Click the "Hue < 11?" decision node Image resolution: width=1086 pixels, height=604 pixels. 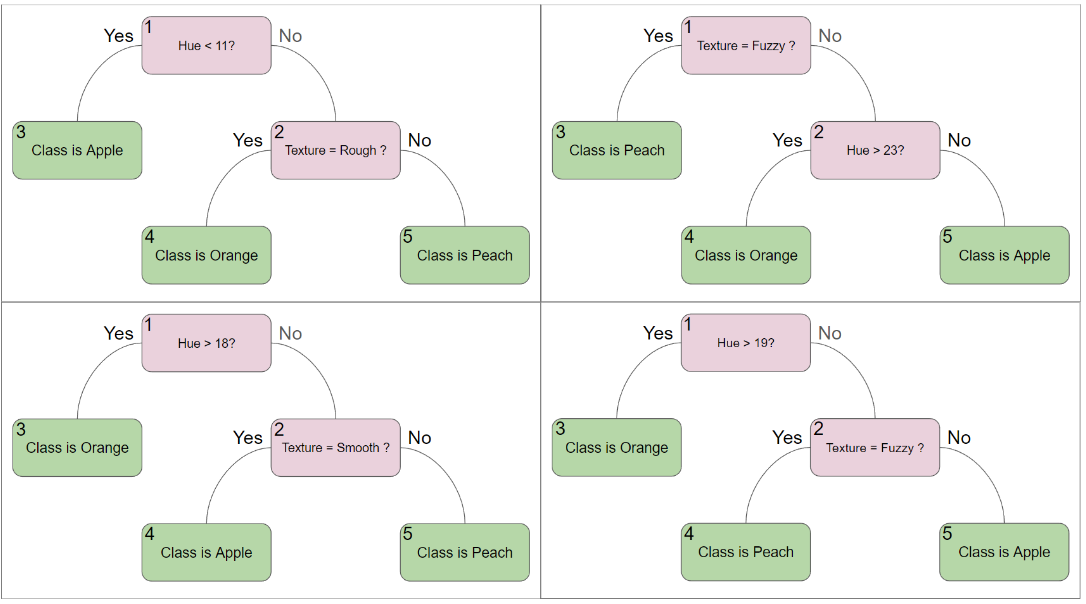[x=206, y=45]
